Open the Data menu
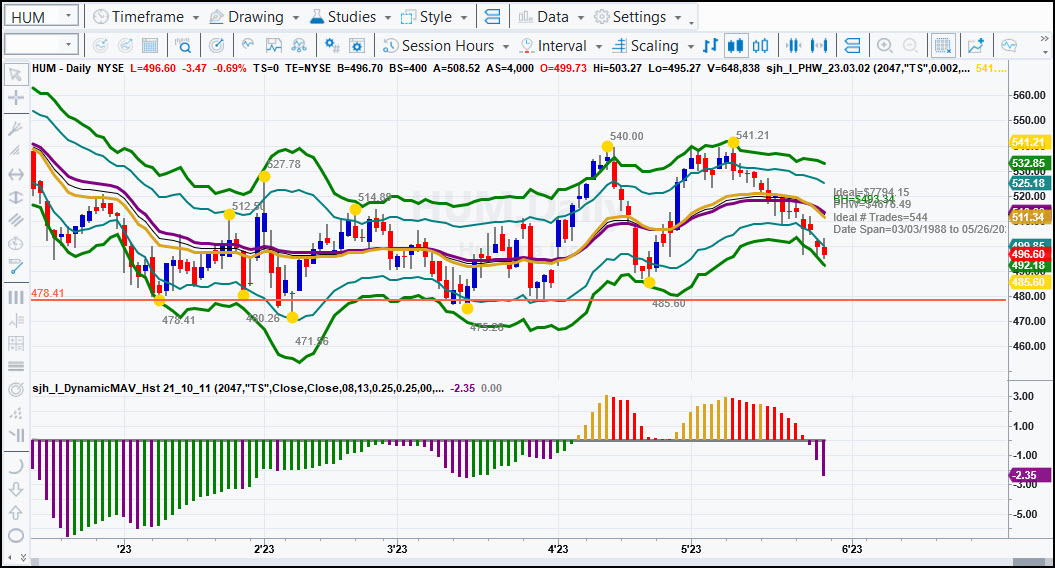Viewport: 1055px width, 568px height. [x=544, y=17]
